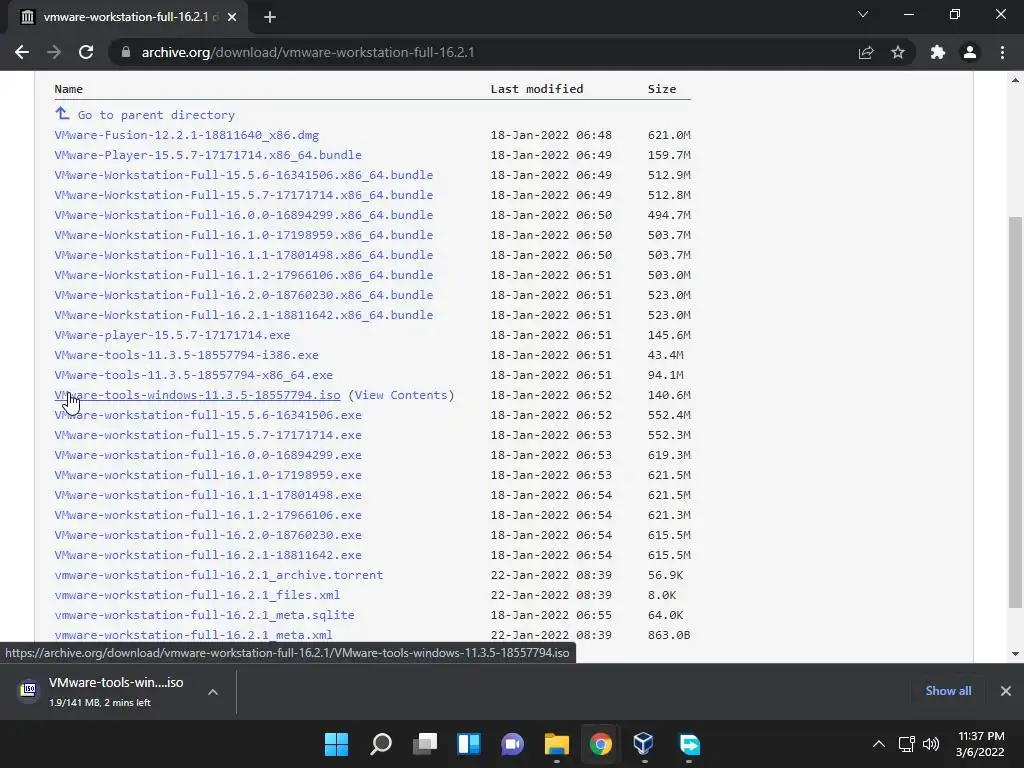
Task: Download VMware-workstation-full-15.5.7-17171714.exe
Action: (208, 435)
